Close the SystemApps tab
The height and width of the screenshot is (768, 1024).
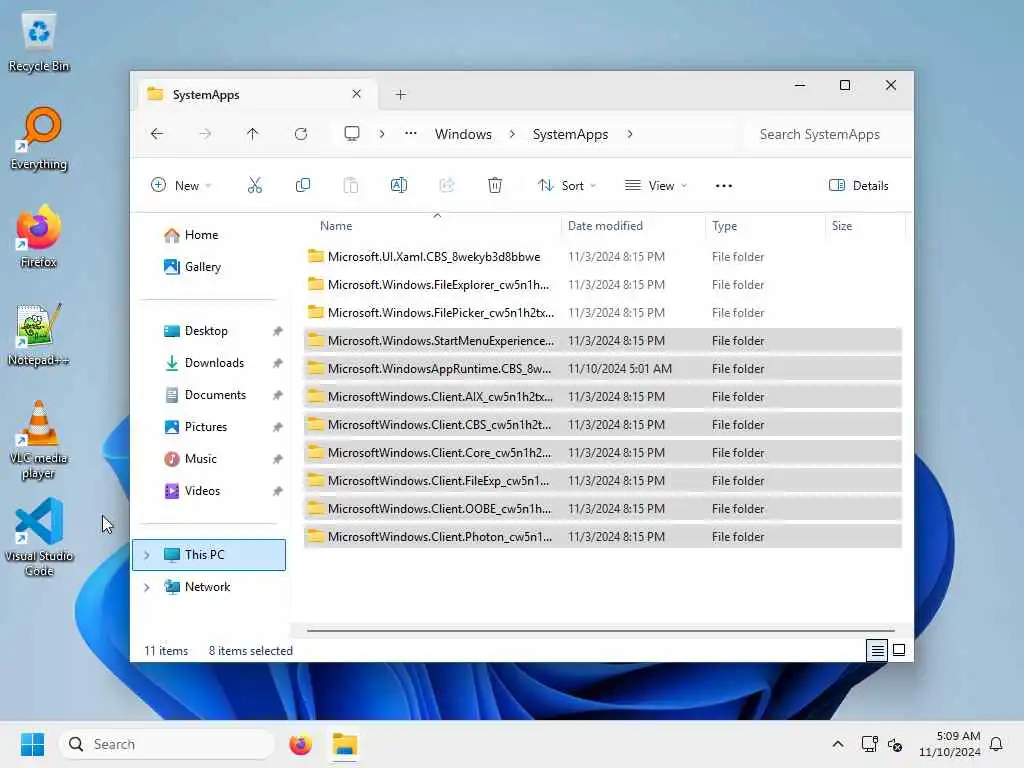point(357,94)
